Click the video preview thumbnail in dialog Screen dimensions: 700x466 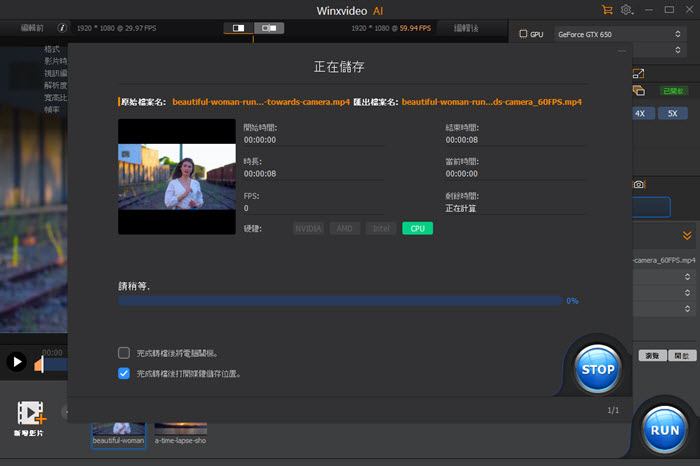tap(177, 177)
